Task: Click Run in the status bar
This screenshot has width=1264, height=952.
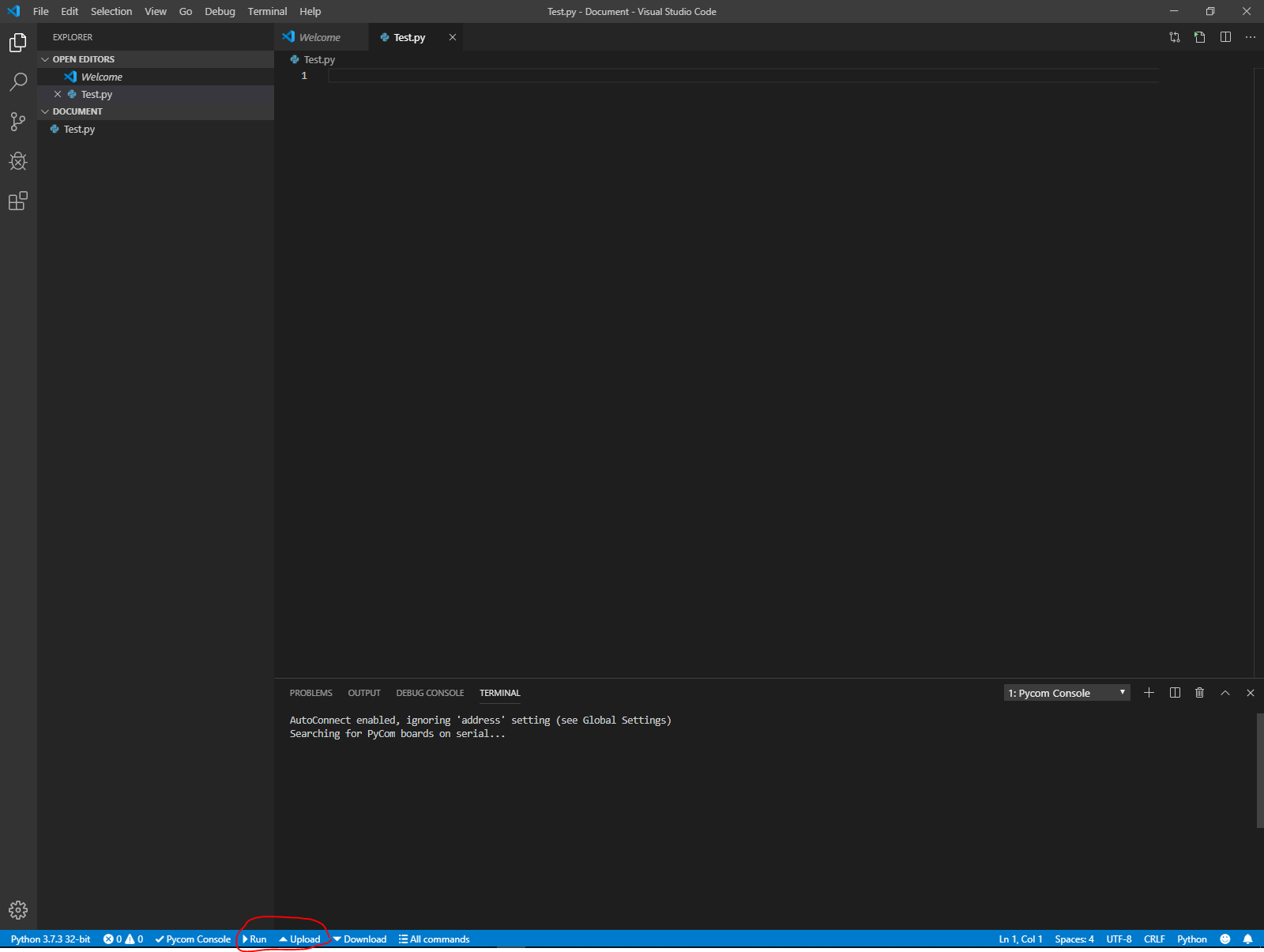Action: 254,939
